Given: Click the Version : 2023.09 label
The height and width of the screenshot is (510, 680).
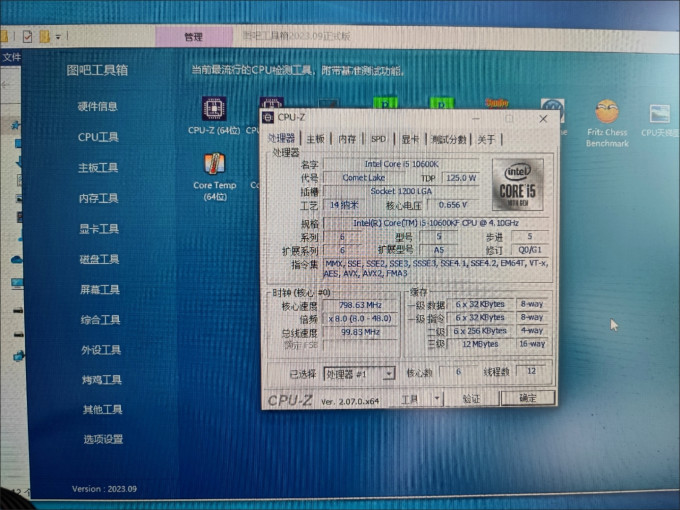Looking at the screenshot, I should coord(105,489).
